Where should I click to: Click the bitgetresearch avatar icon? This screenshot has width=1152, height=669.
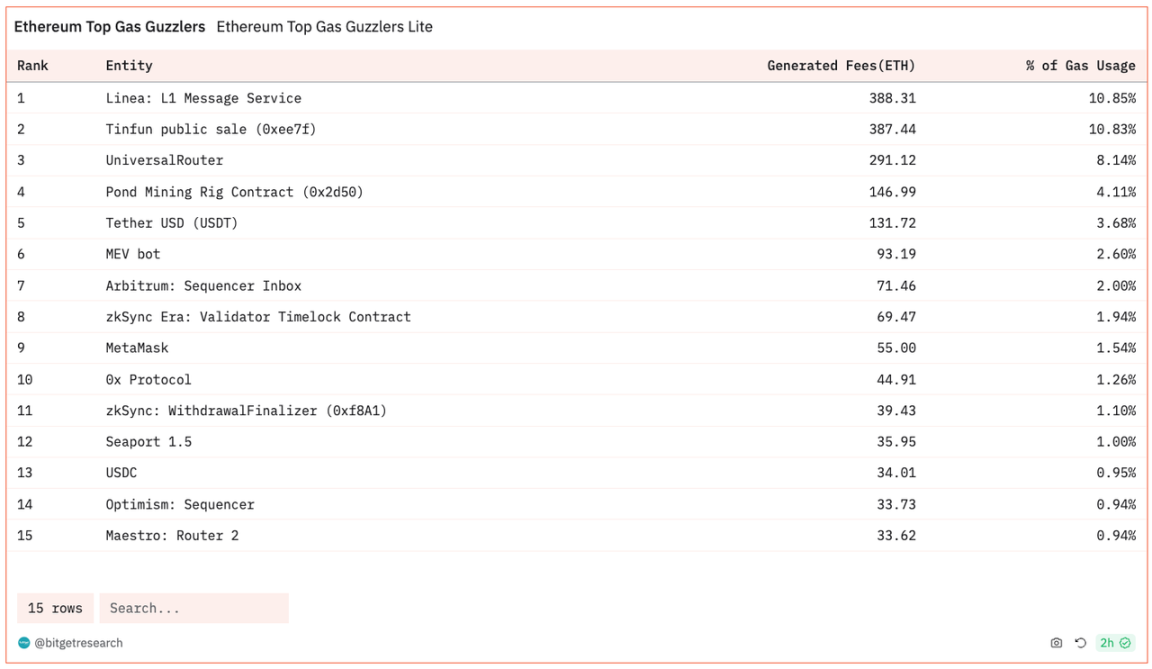point(24,643)
